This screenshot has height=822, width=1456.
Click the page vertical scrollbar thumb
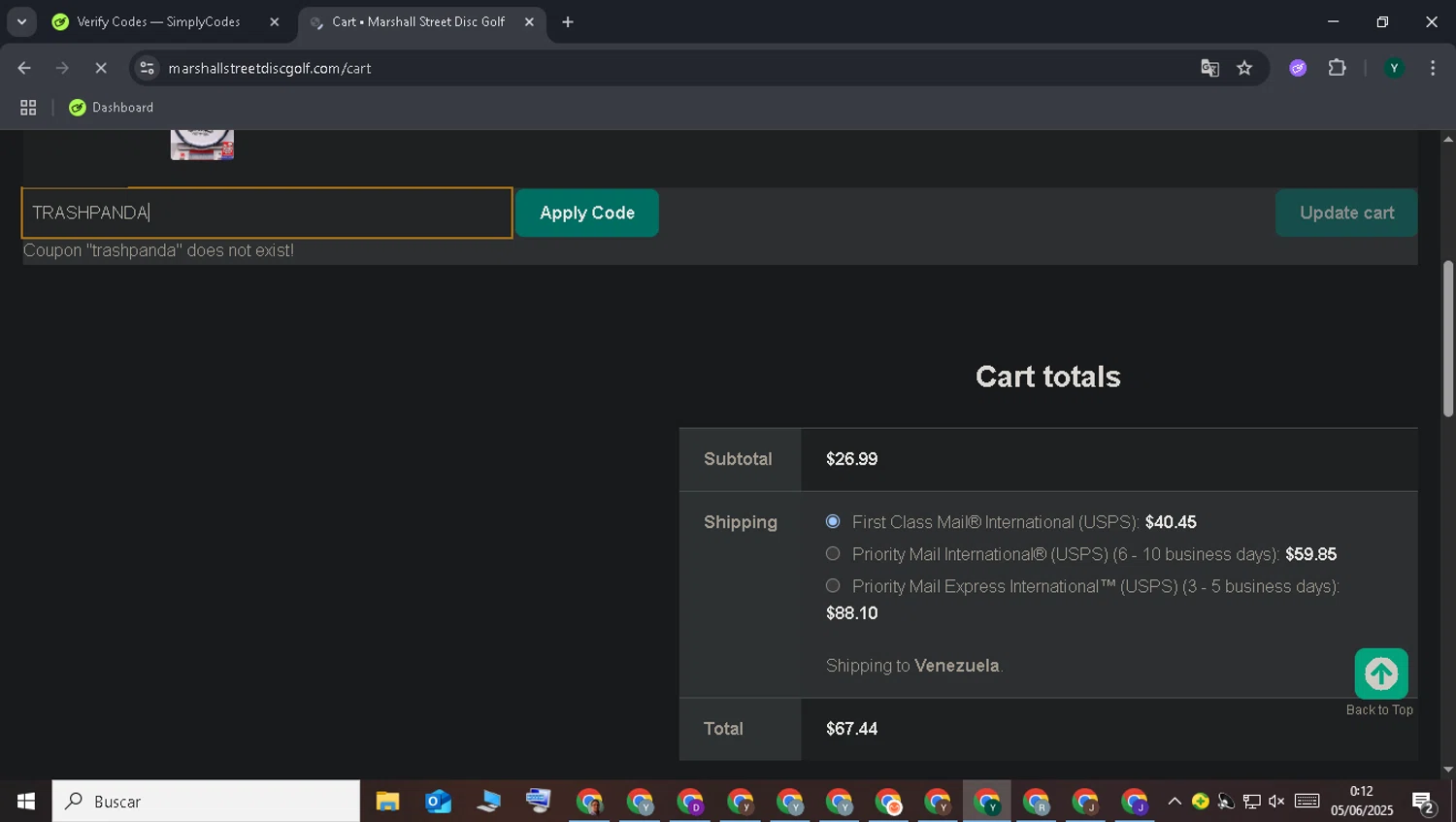[1447, 340]
